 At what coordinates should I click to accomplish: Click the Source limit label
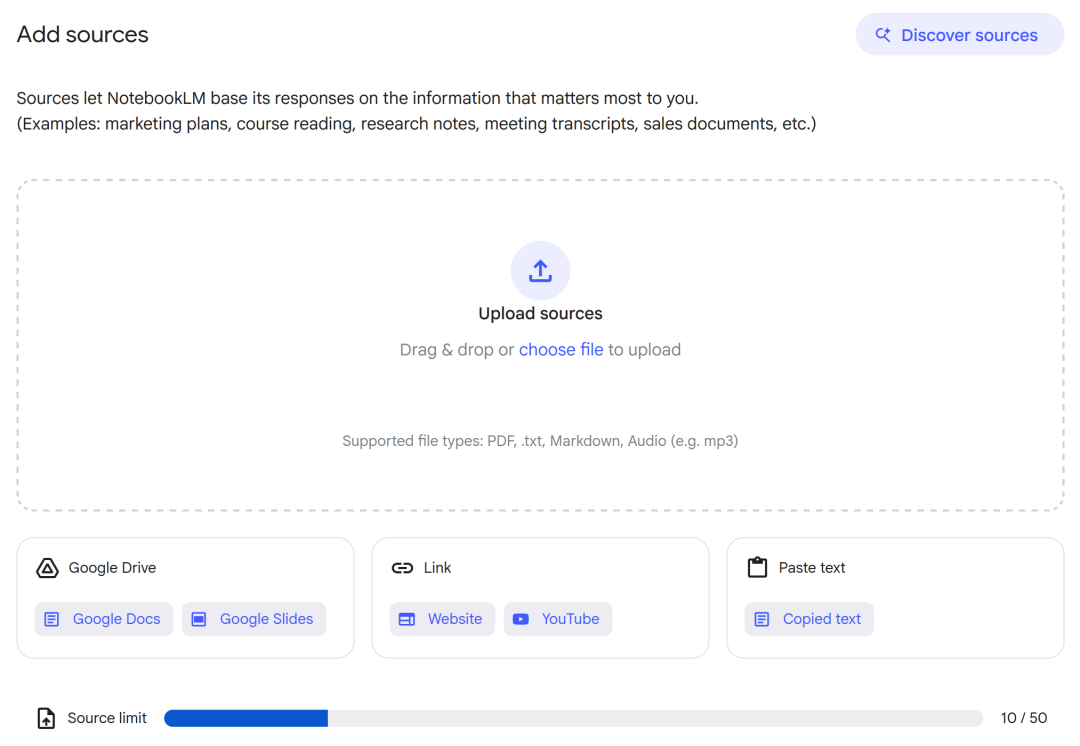(x=107, y=718)
